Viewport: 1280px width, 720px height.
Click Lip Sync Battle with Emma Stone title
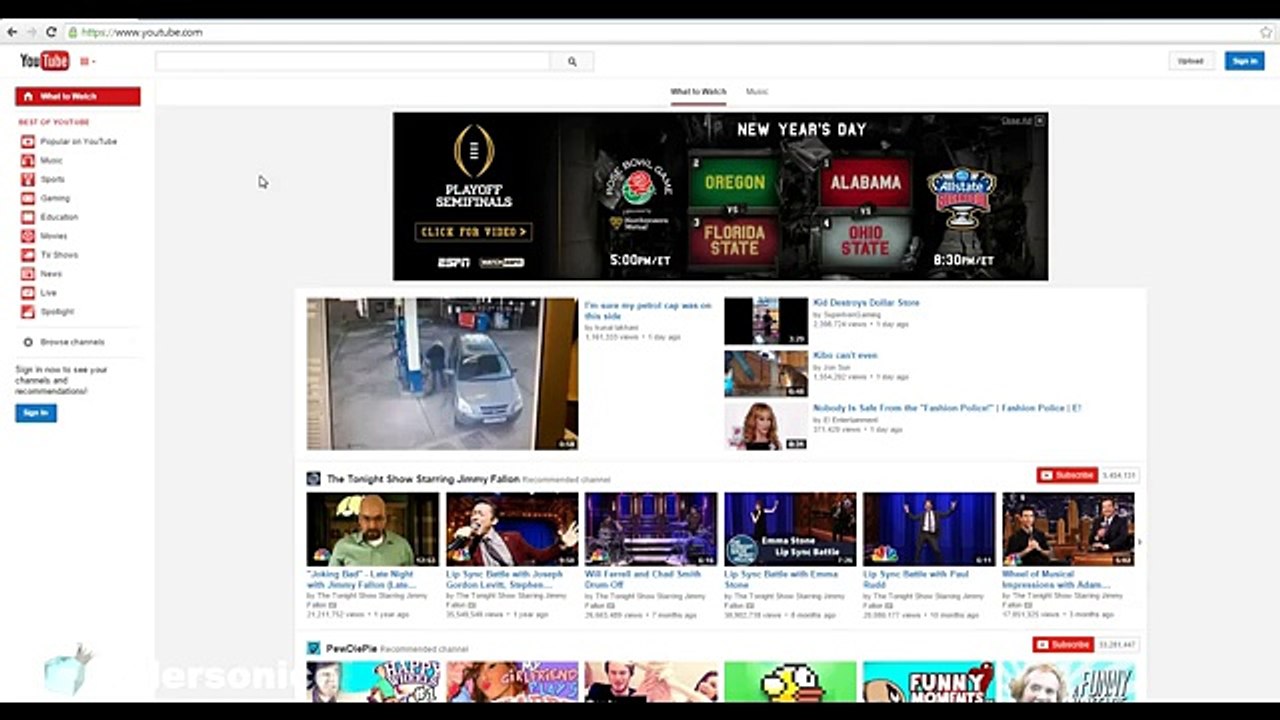click(x=781, y=579)
